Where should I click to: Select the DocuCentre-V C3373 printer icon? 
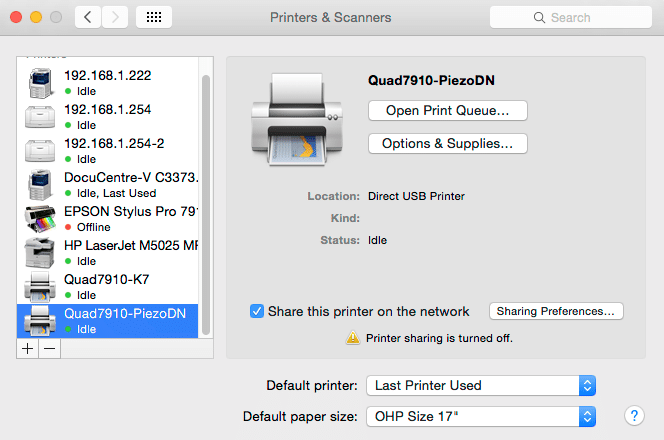39,184
